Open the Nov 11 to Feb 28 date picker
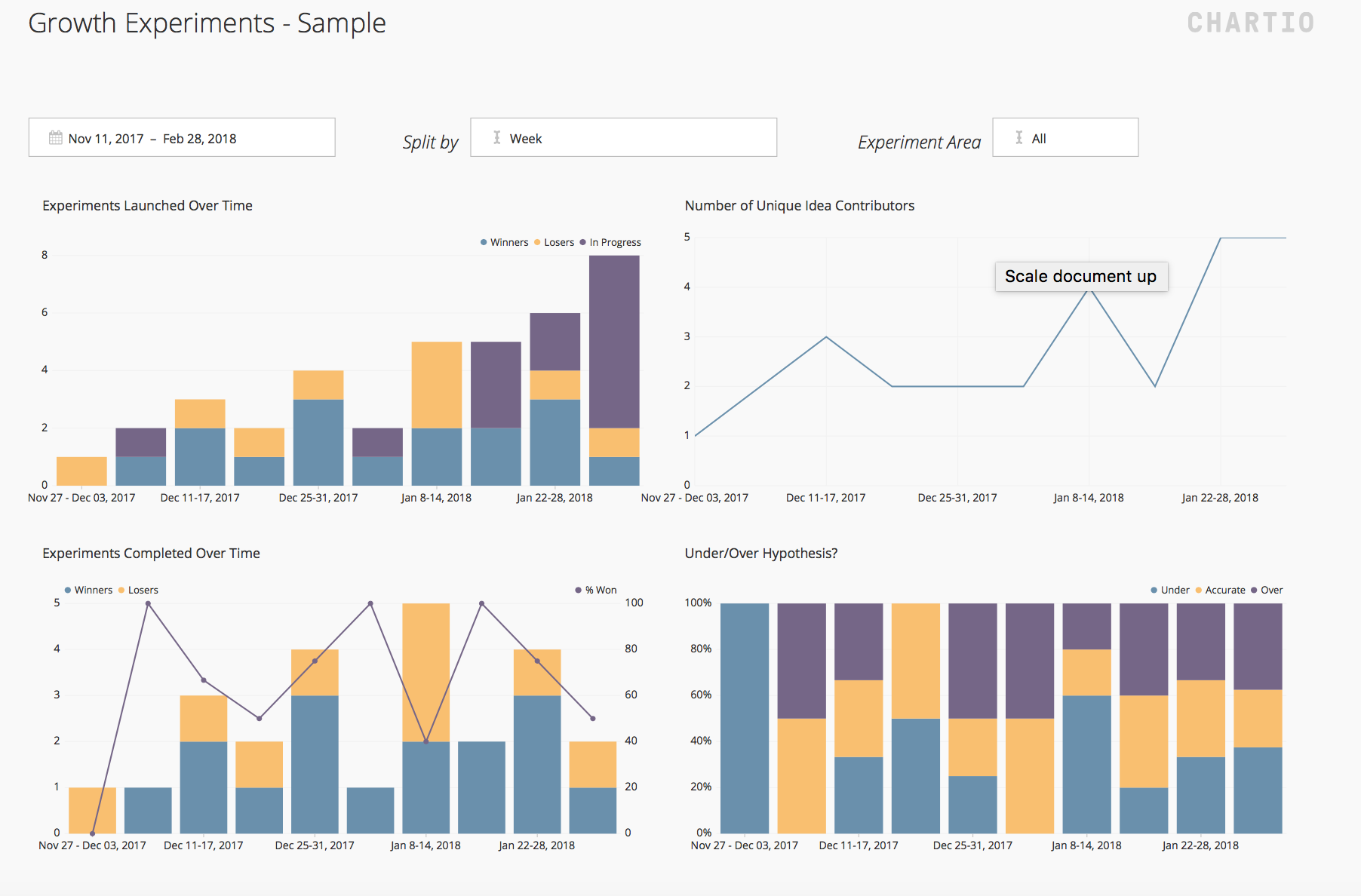1361x896 pixels. [181, 137]
